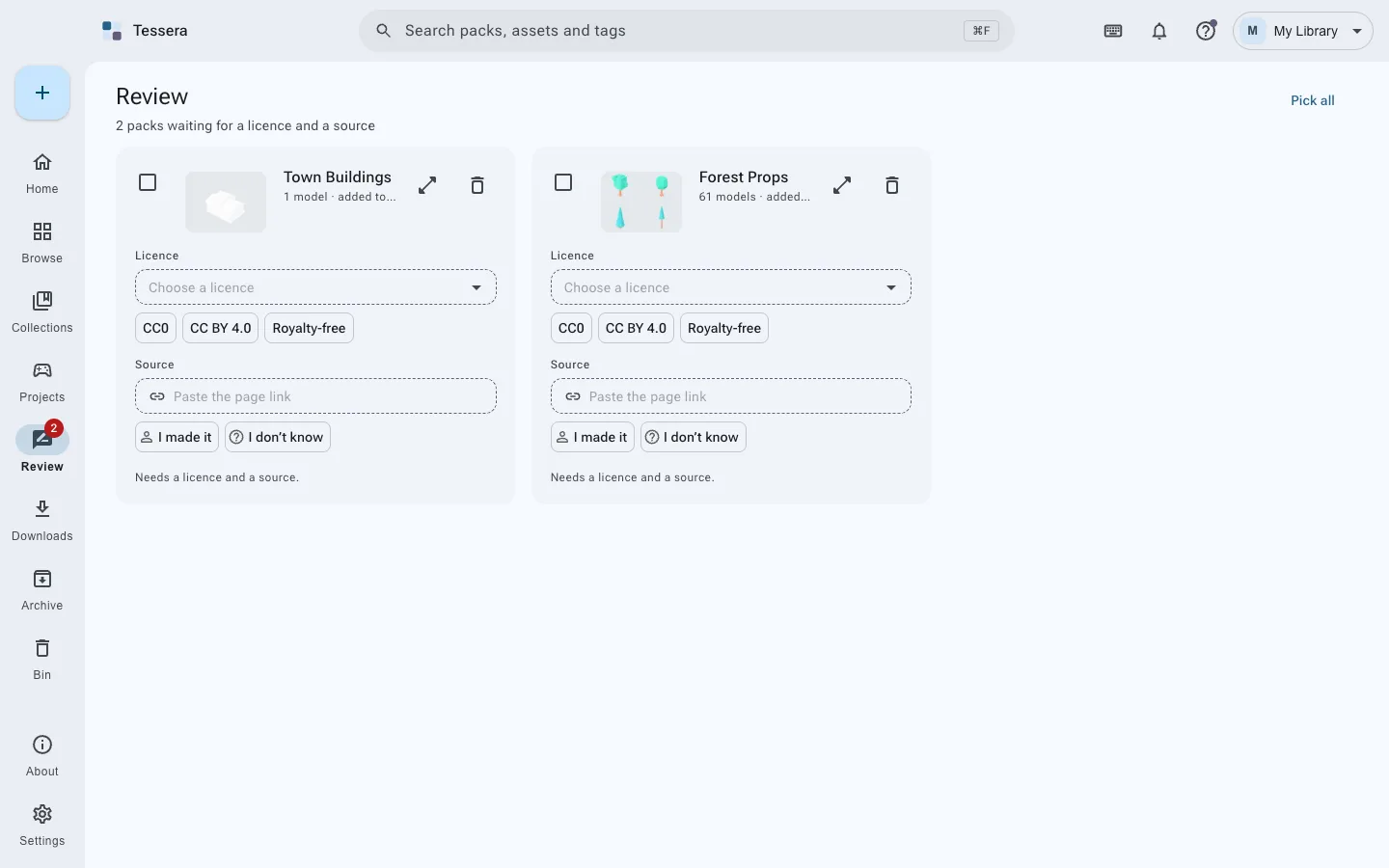The height and width of the screenshot is (868, 1389).
Task: Open Town Buildings licence dropdown
Action: (315, 287)
